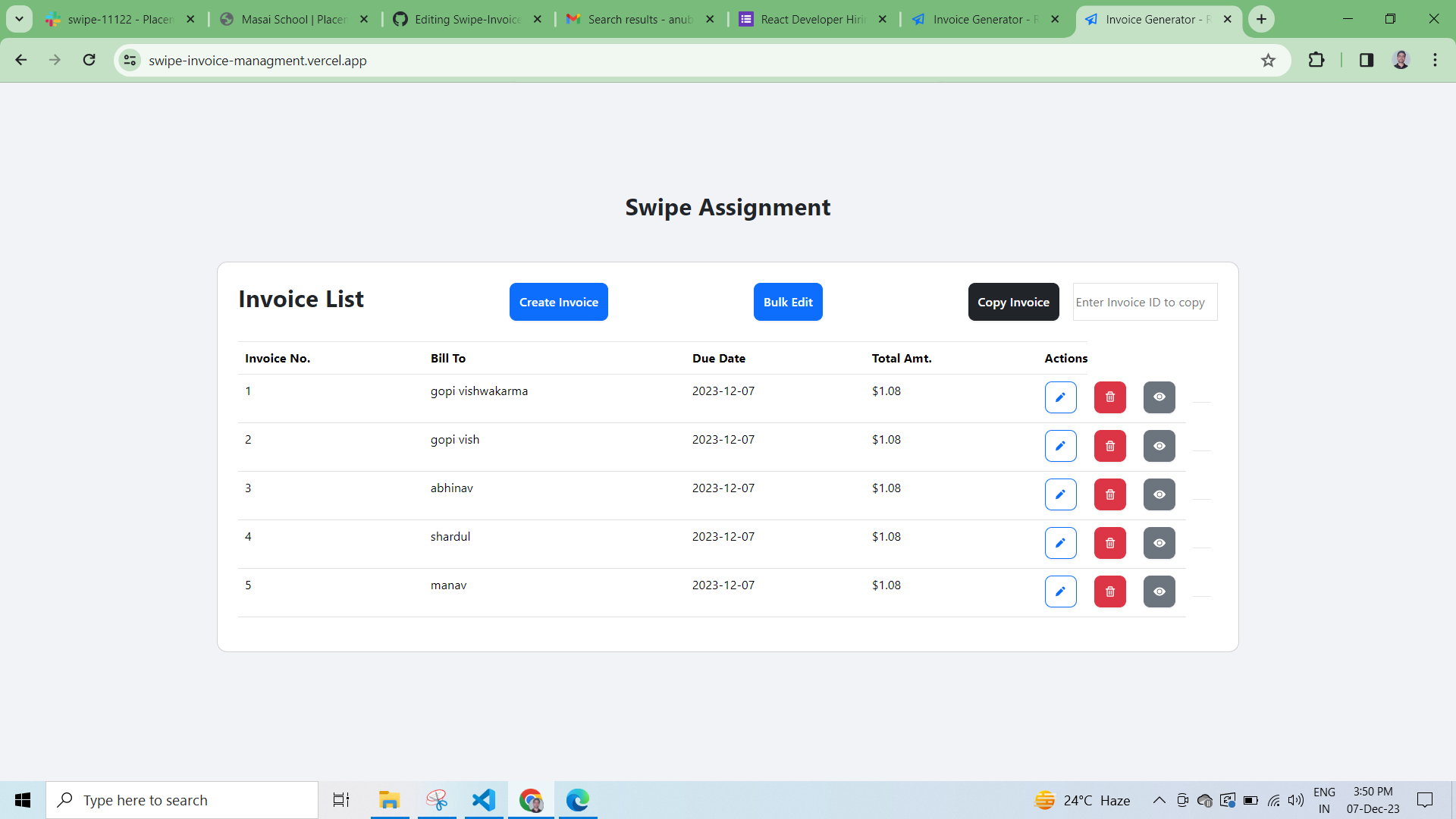Open the volume control in system tray
1456x819 pixels.
1296,800
